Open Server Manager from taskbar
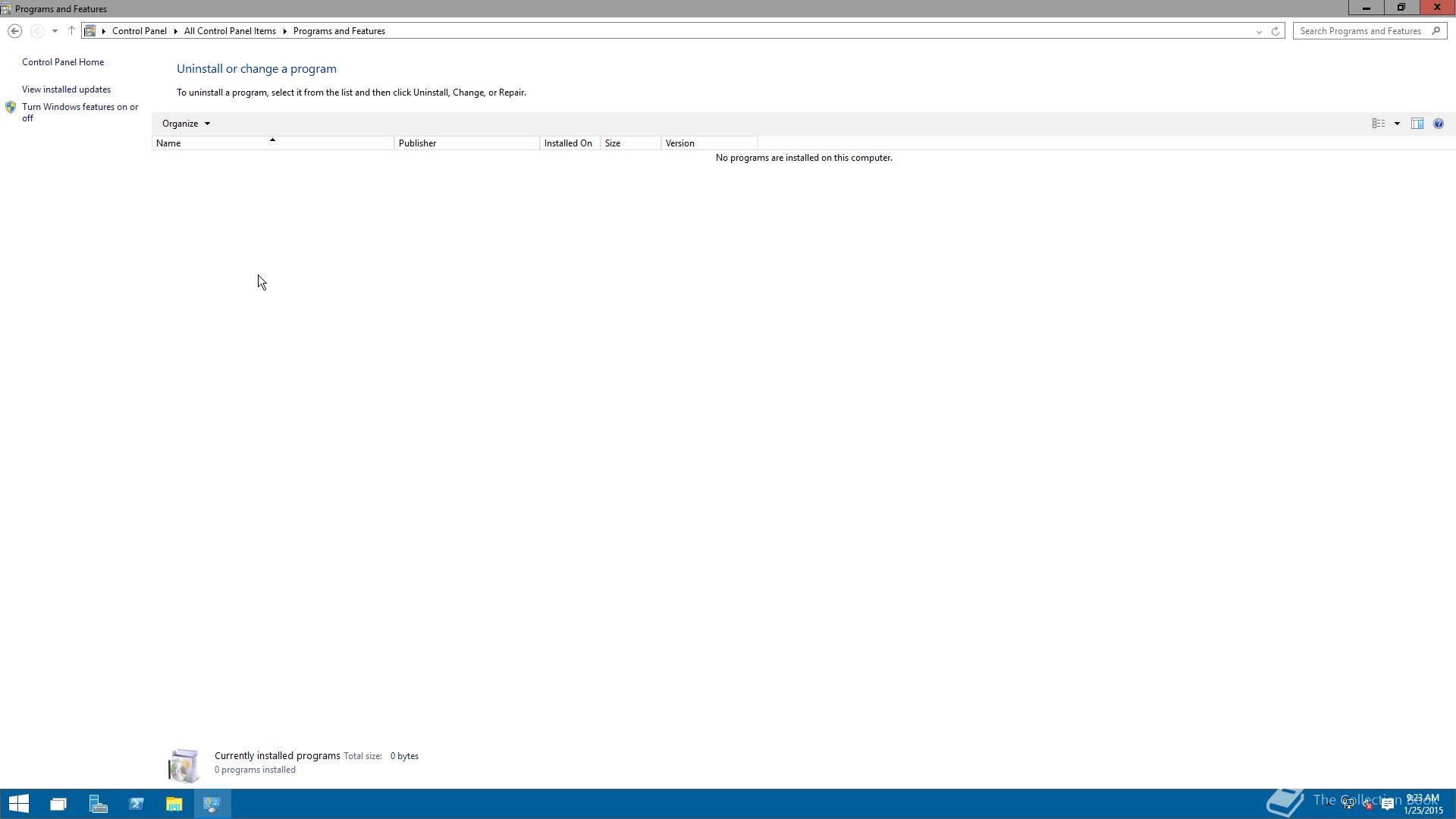The height and width of the screenshot is (819, 1456). point(98,804)
